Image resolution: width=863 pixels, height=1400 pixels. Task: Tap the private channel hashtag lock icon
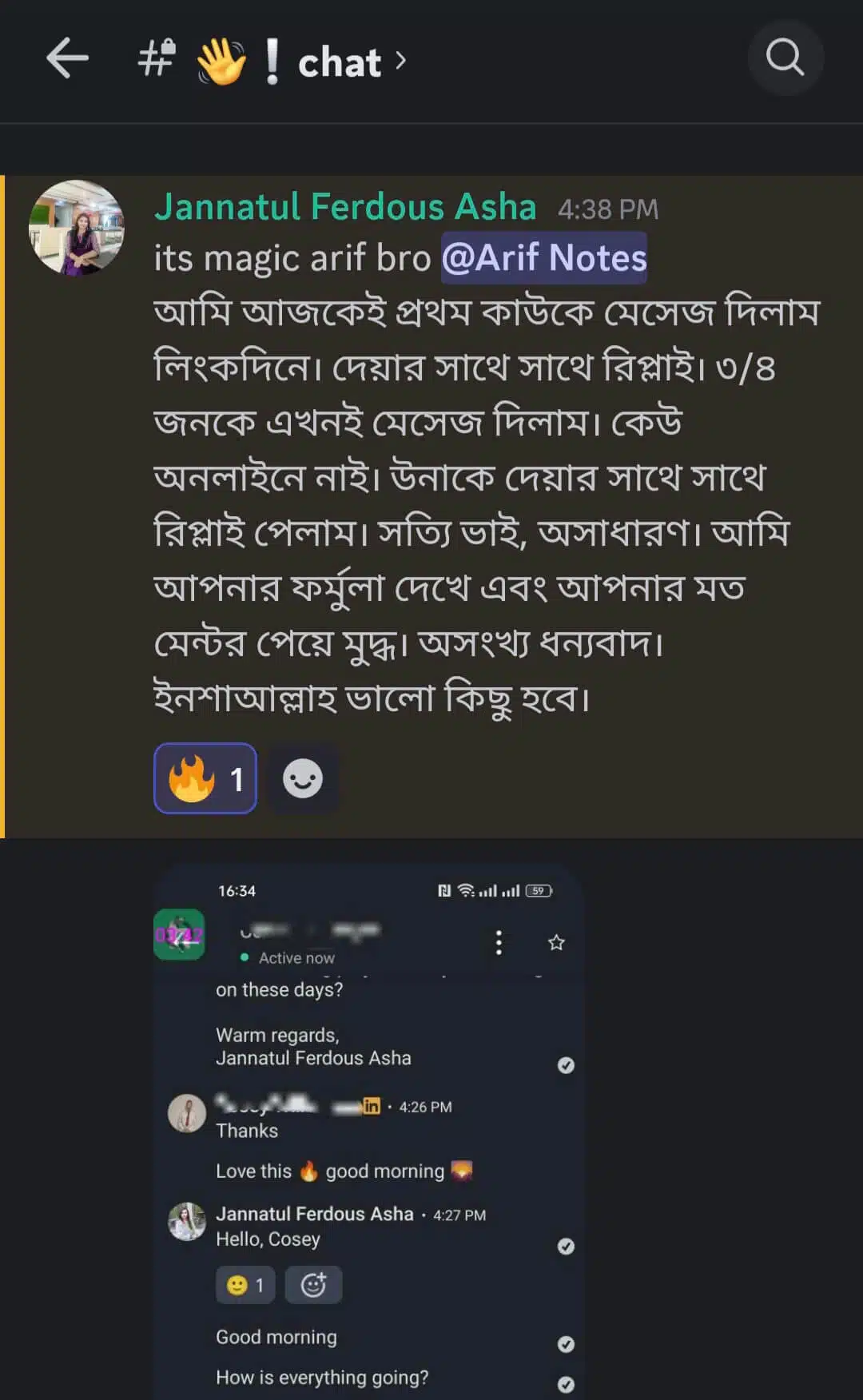point(157,58)
